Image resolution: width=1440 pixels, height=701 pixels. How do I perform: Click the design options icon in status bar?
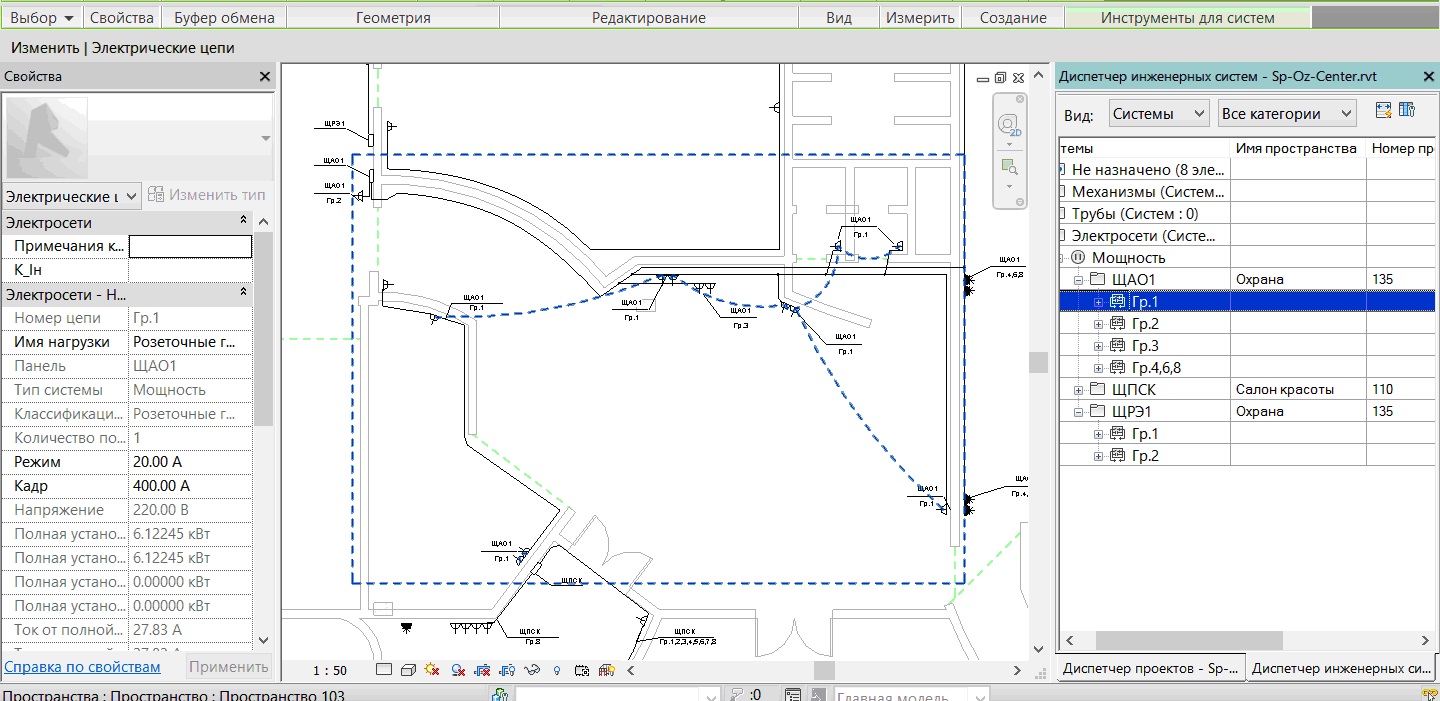[x=793, y=694]
